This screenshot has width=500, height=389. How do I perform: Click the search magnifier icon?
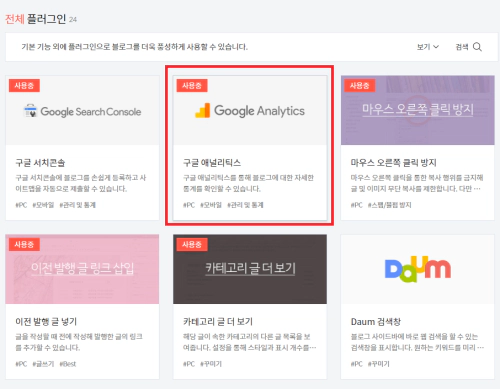pyautogui.click(x=477, y=47)
